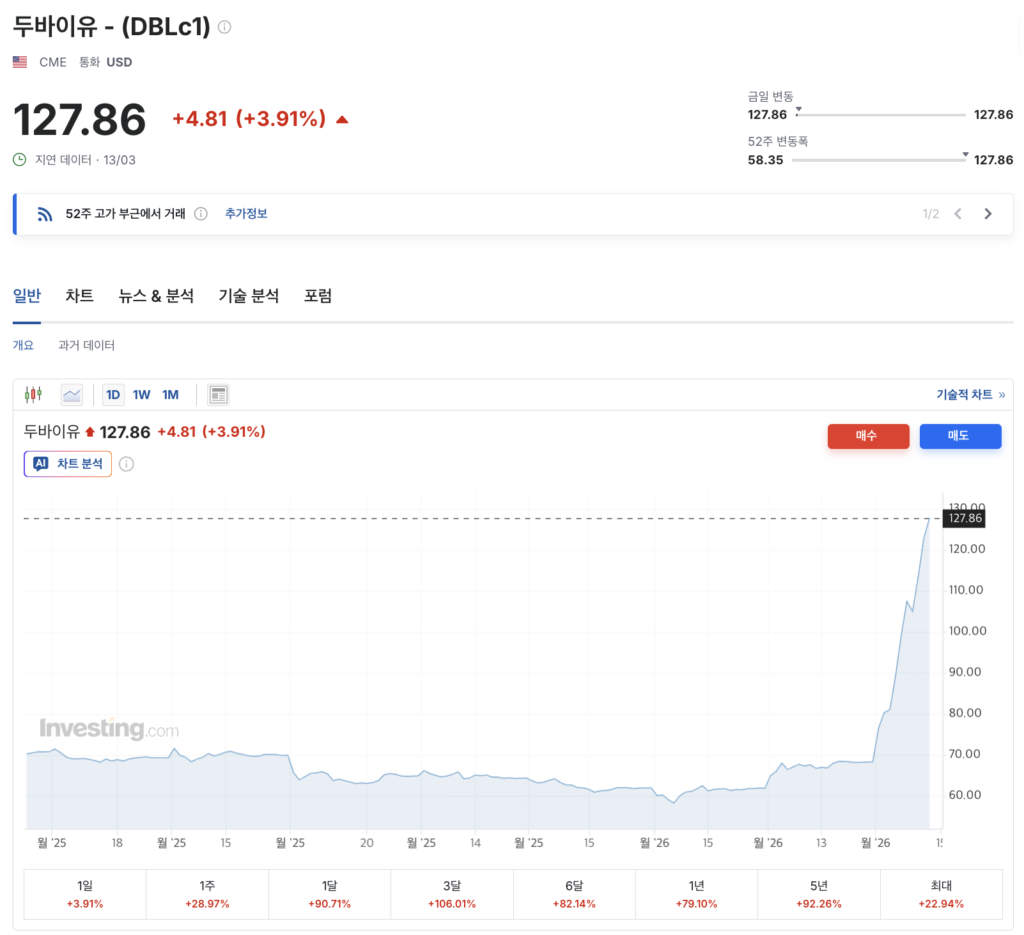Click info icon beside 52주 고가 부근에서 거래

201,214
